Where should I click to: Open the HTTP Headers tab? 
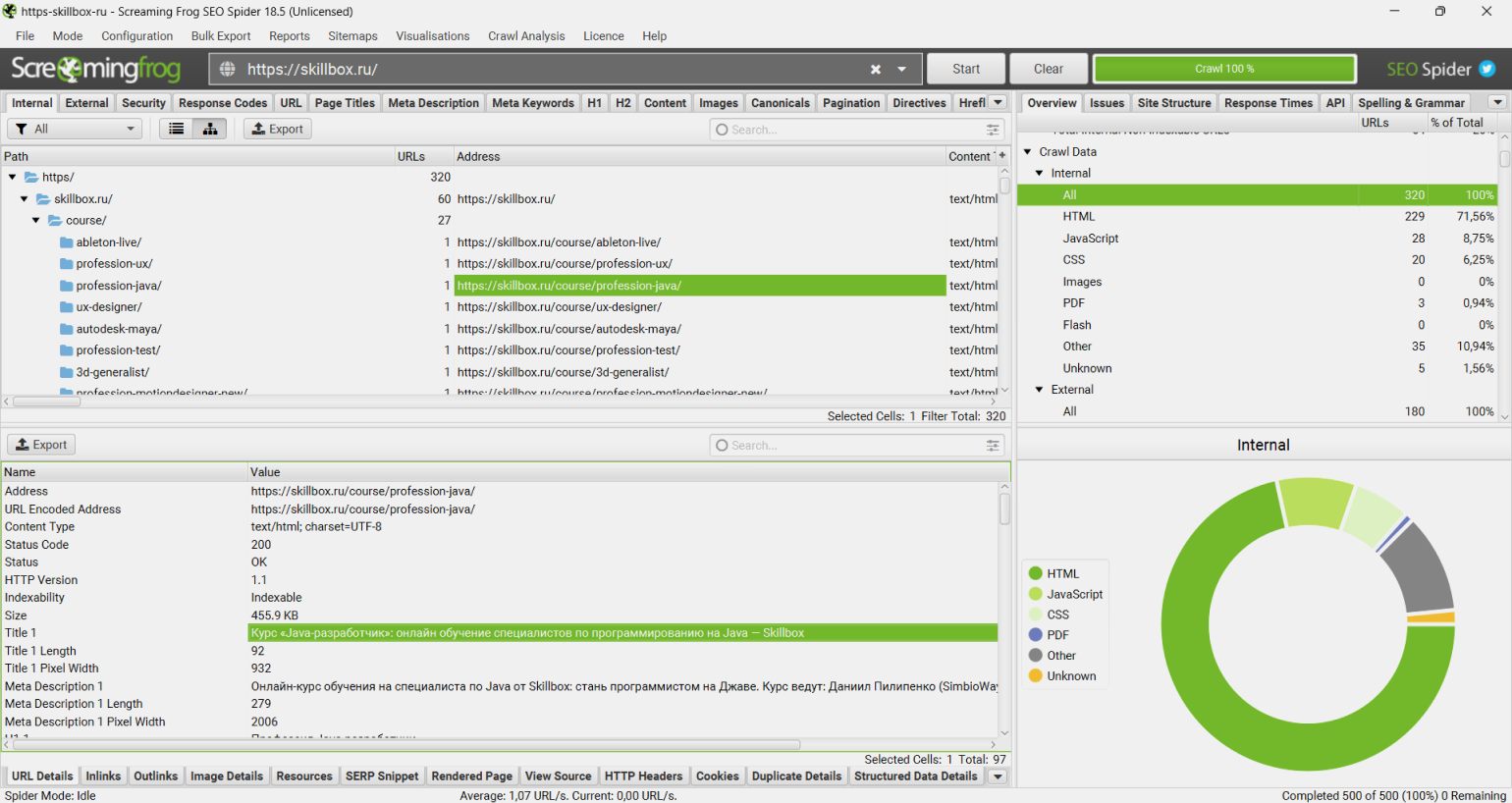tap(643, 776)
